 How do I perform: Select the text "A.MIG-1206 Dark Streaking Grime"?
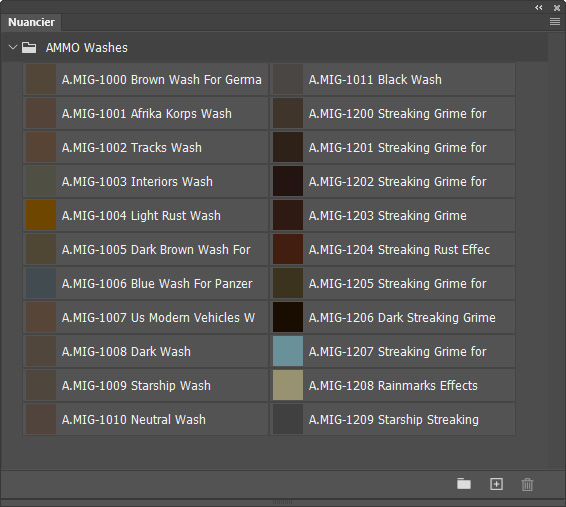click(402, 317)
